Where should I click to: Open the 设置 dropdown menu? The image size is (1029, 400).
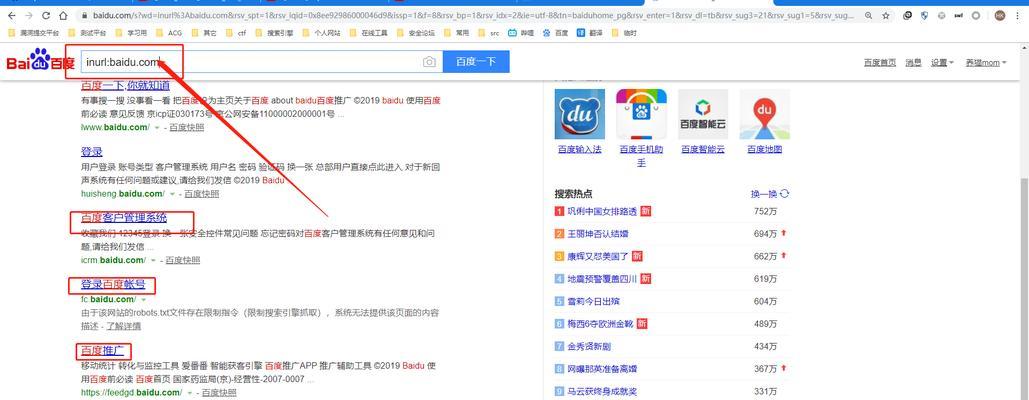(x=942, y=63)
